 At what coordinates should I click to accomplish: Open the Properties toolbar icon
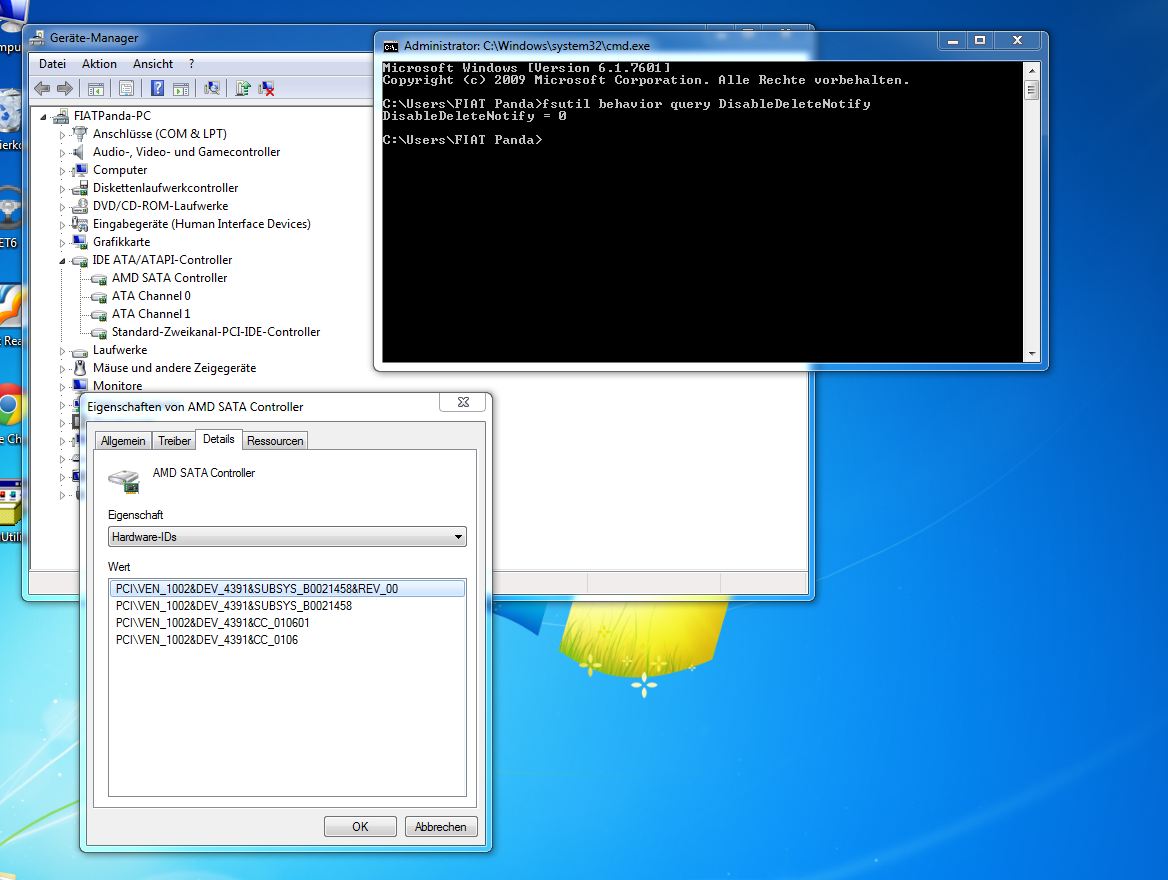pos(127,89)
